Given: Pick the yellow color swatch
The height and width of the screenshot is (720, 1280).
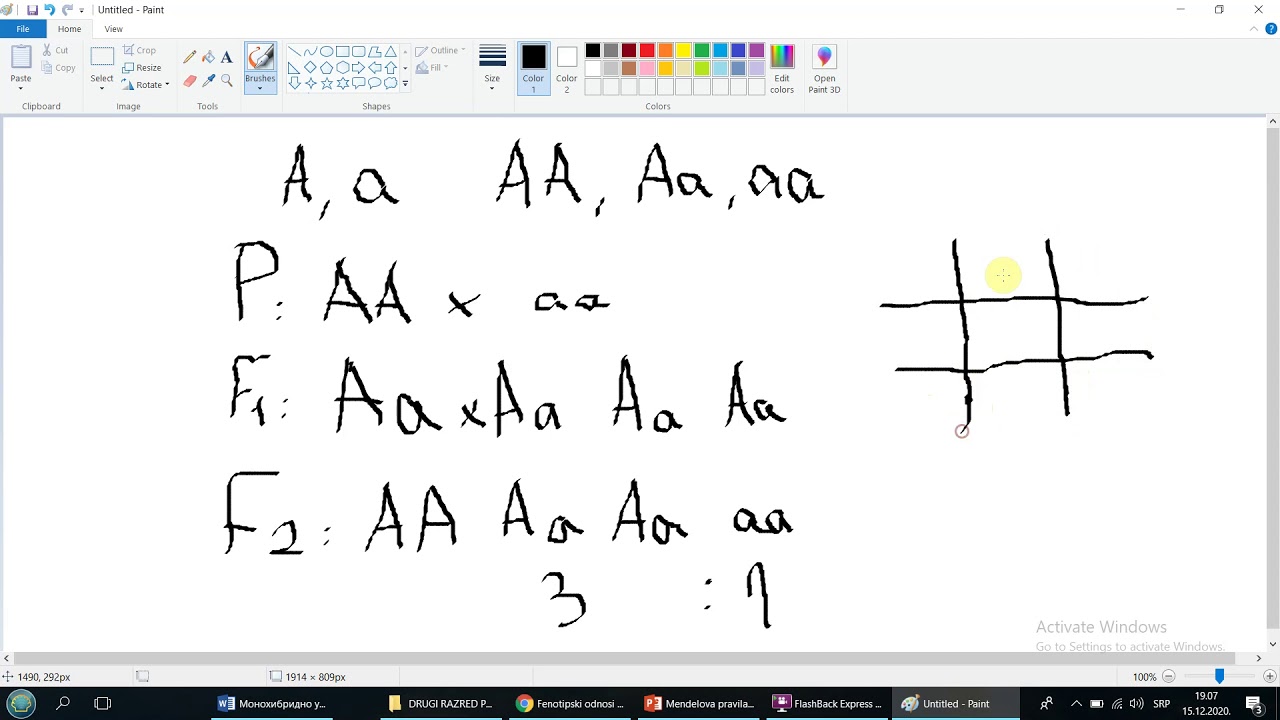Looking at the screenshot, I should (x=684, y=50).
